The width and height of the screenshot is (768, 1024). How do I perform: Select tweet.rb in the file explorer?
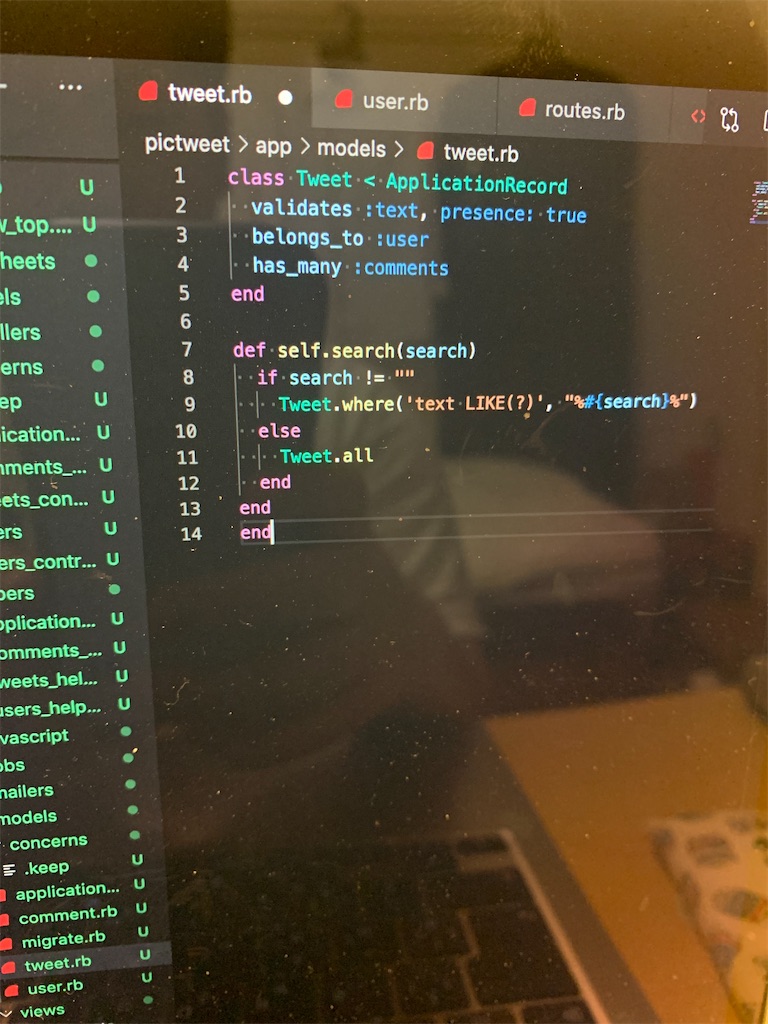tap(57, 964)
